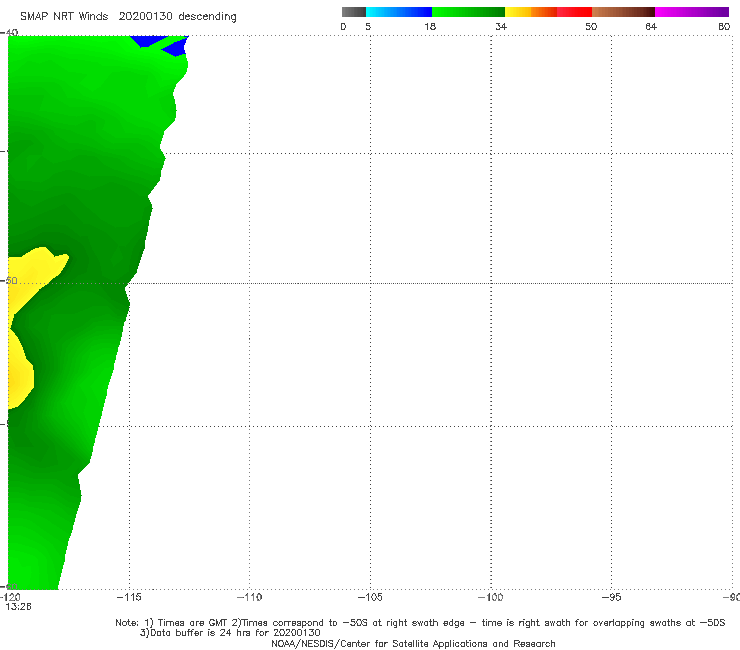
Task: Click the color bar label '34'
Action: point(501,26)
